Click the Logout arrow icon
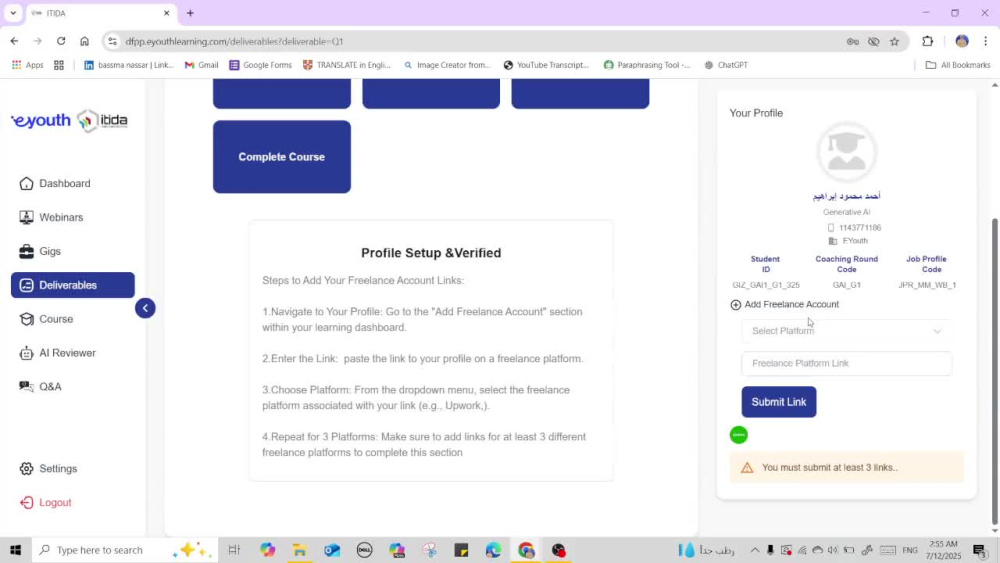Image resolution: width=1000 pixels, height=563 pixels. click(x=26, y=502)
